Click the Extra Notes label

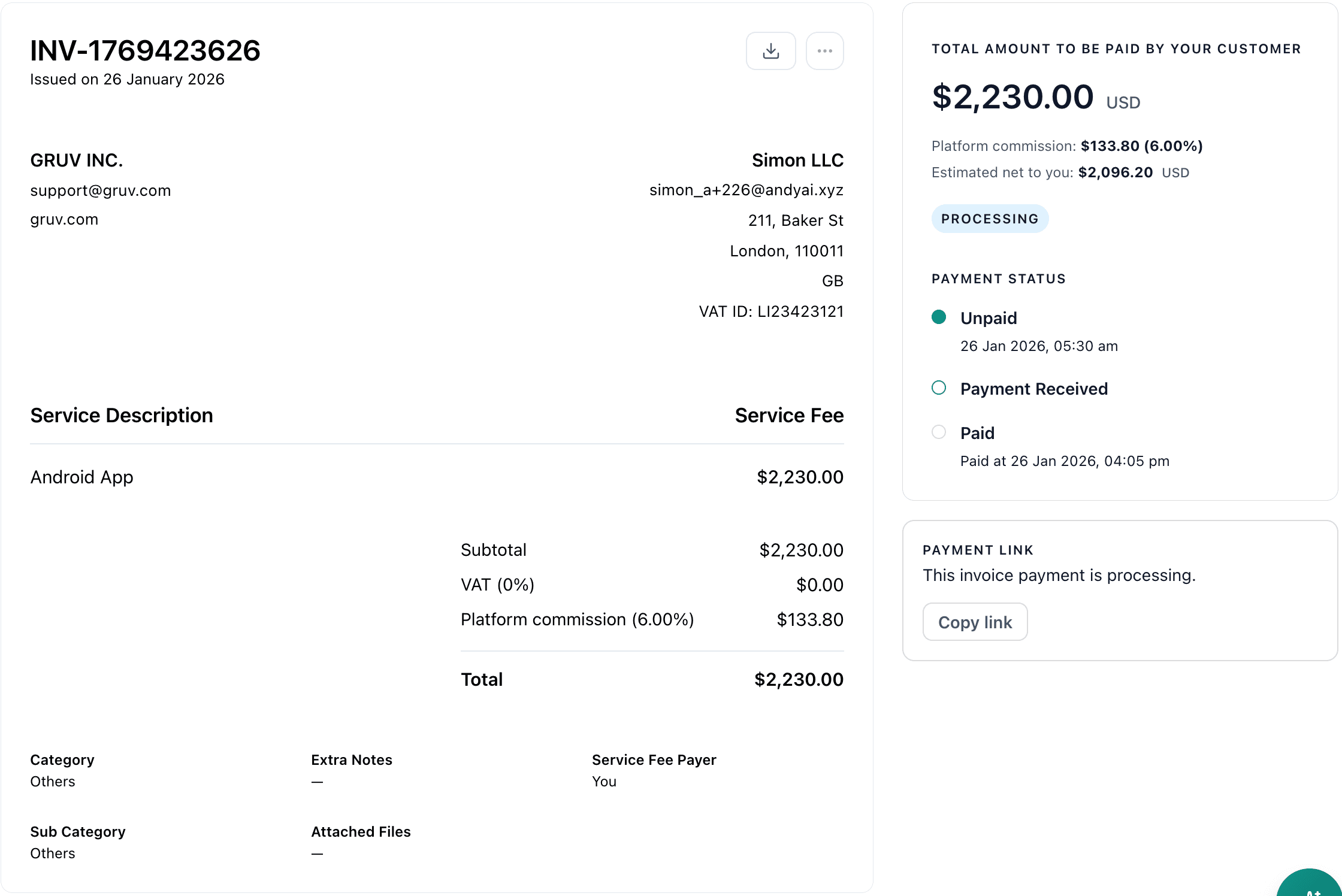point(352,760)
